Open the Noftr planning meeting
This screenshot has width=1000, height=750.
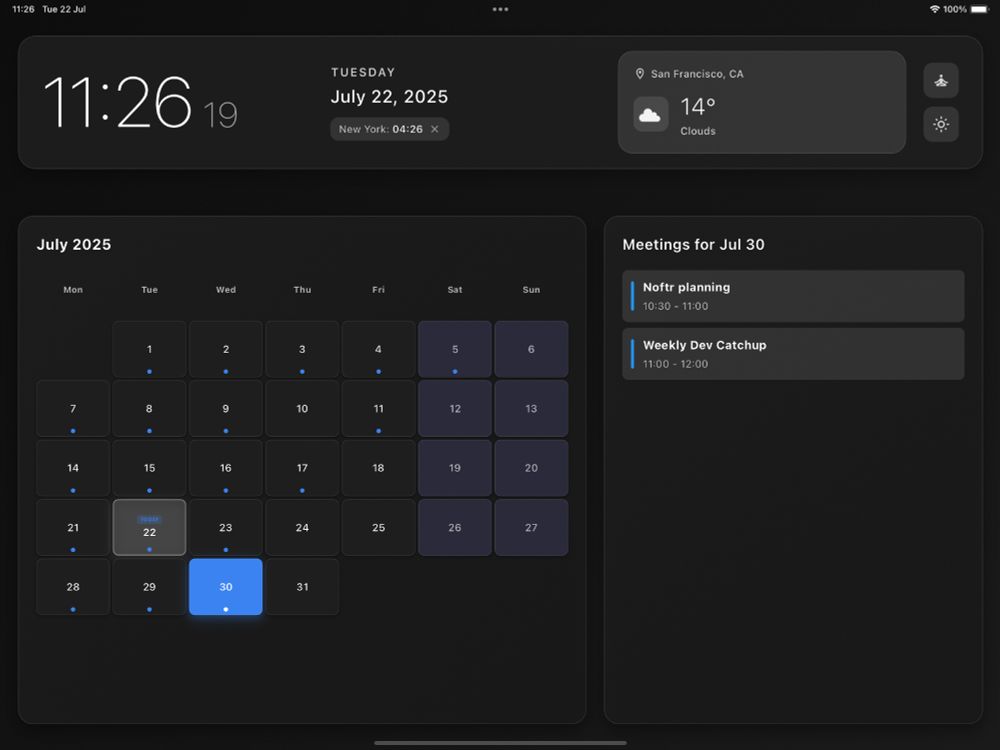coord(793,296)
